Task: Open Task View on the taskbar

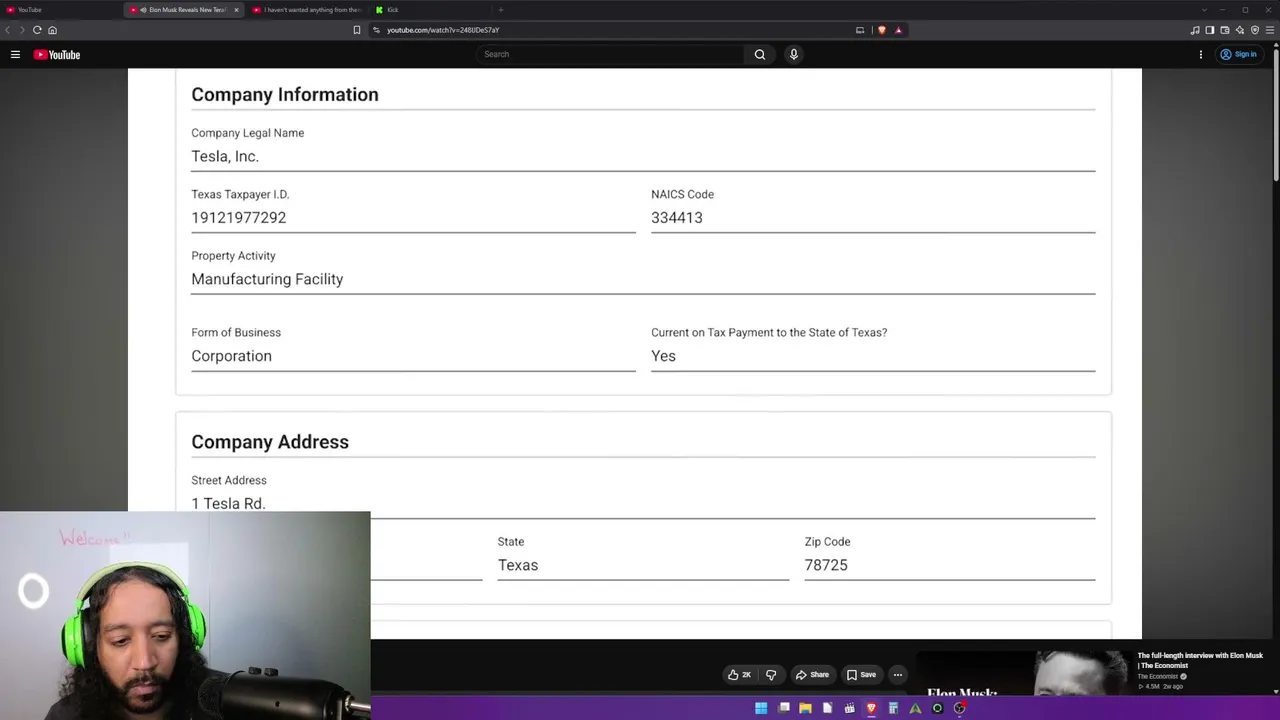Action: click(x=783, y=709)
